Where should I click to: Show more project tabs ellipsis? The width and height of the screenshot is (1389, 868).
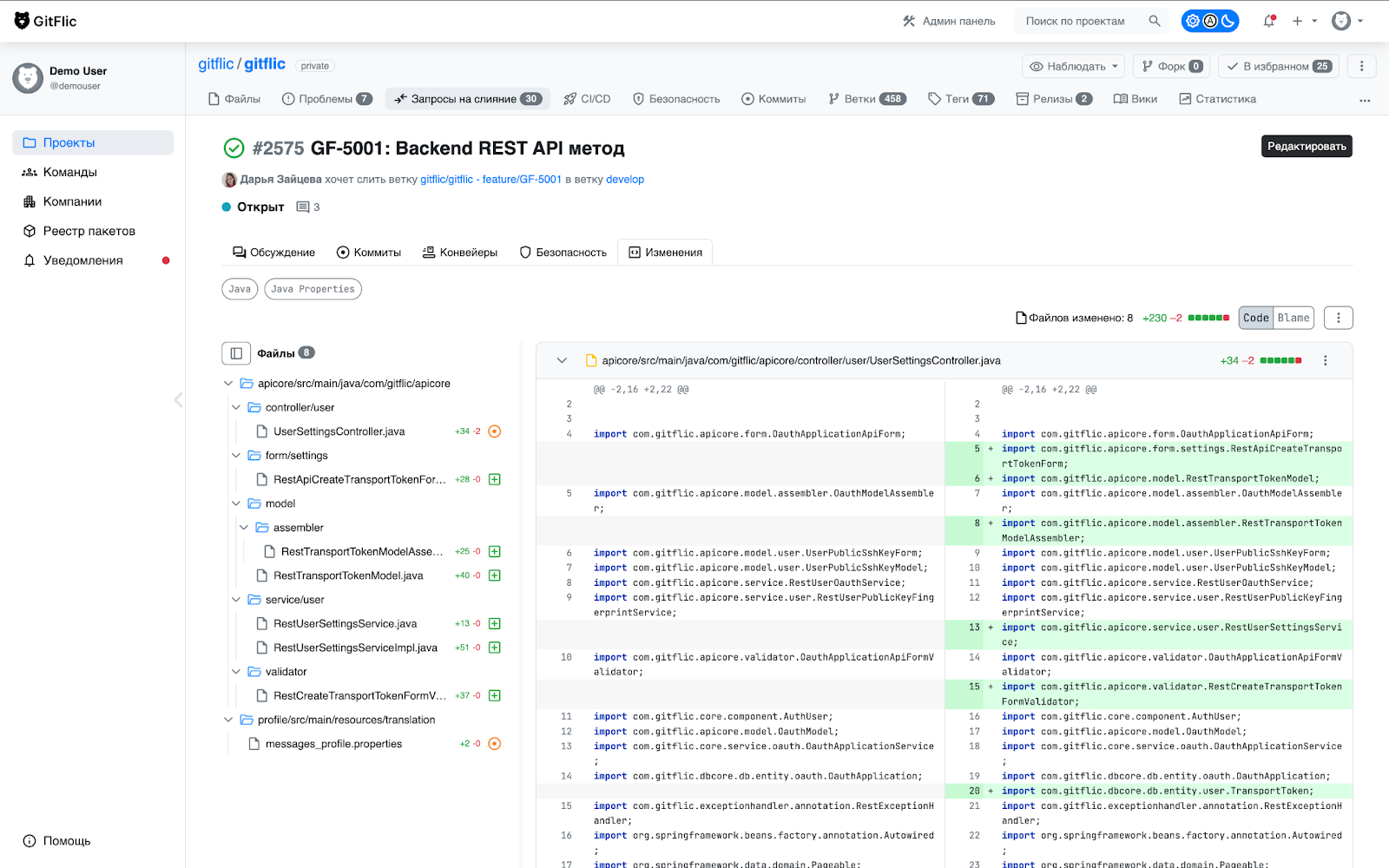pos(1365,100)
